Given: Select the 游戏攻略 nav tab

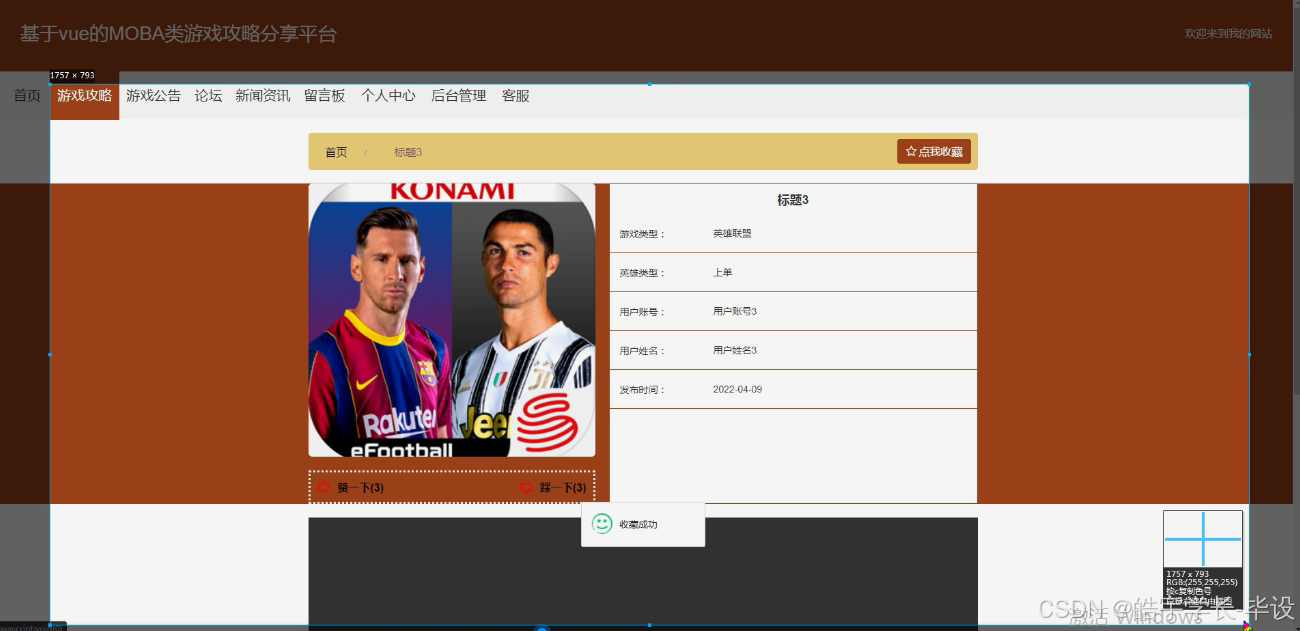Looking at the screenshot, I should tap(84, 96).
